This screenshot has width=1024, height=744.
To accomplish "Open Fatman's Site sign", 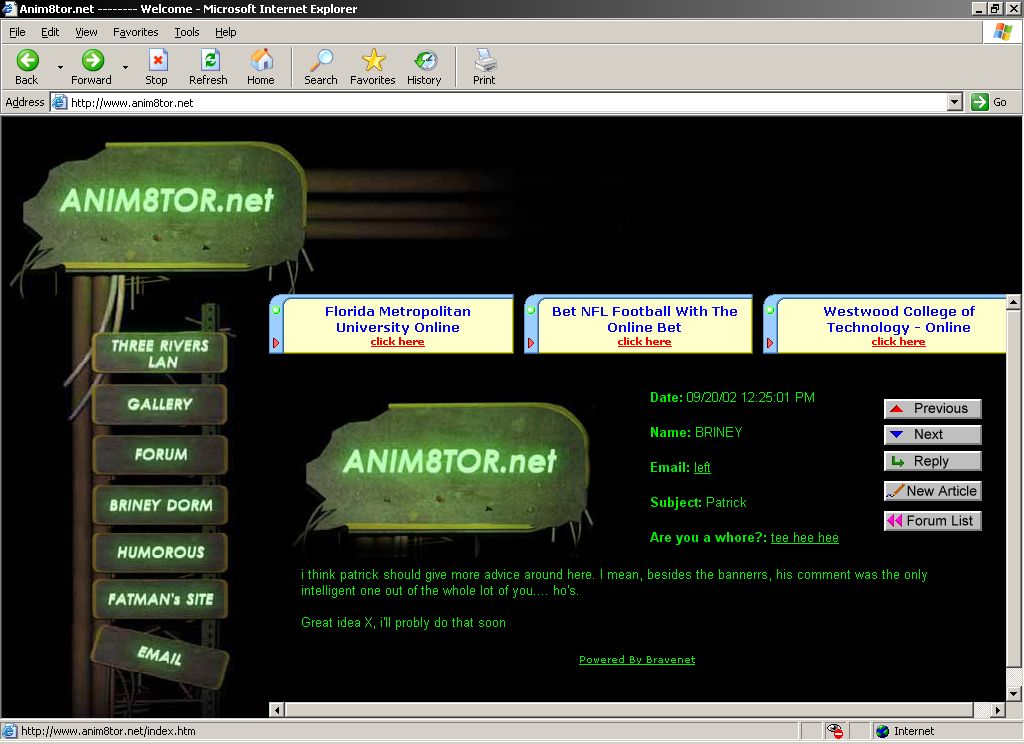I will (161, 599).
